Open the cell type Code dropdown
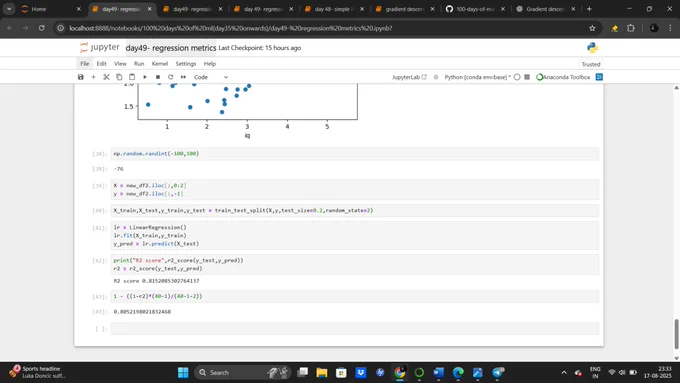This screenshot has height=383, width=680. 211,77
